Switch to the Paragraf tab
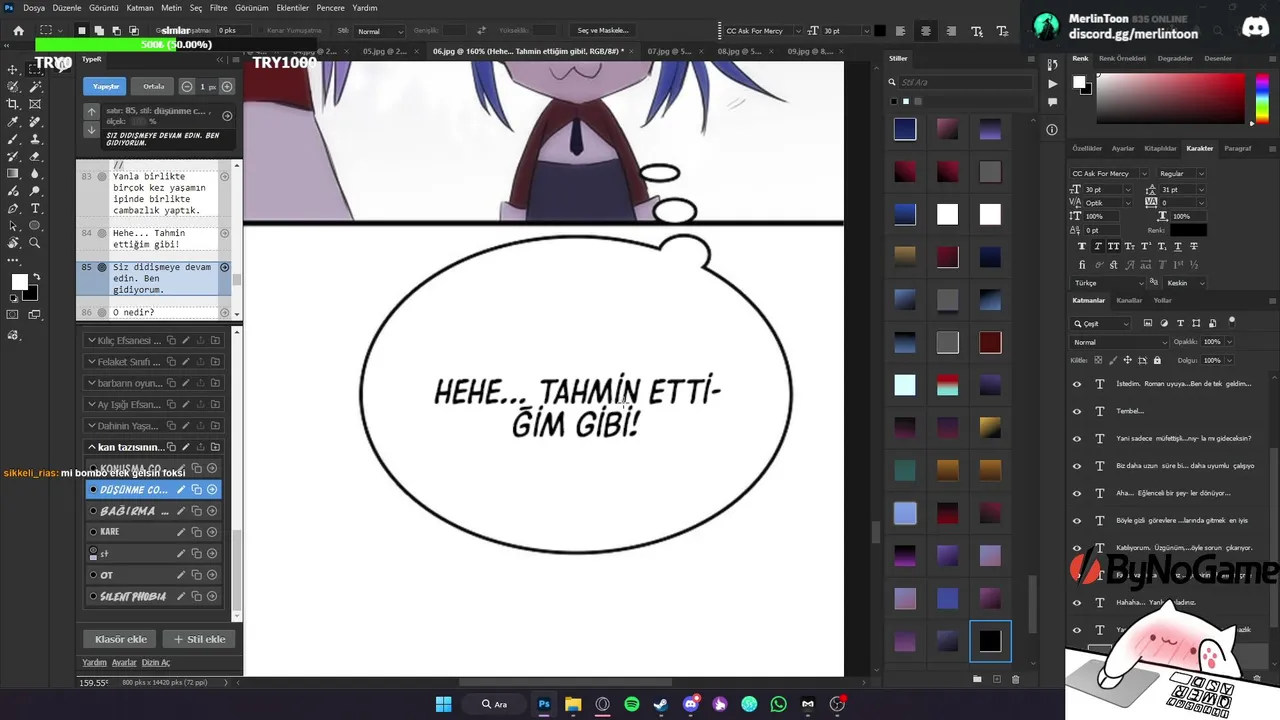1280x720 pixels. (1238, 148)
